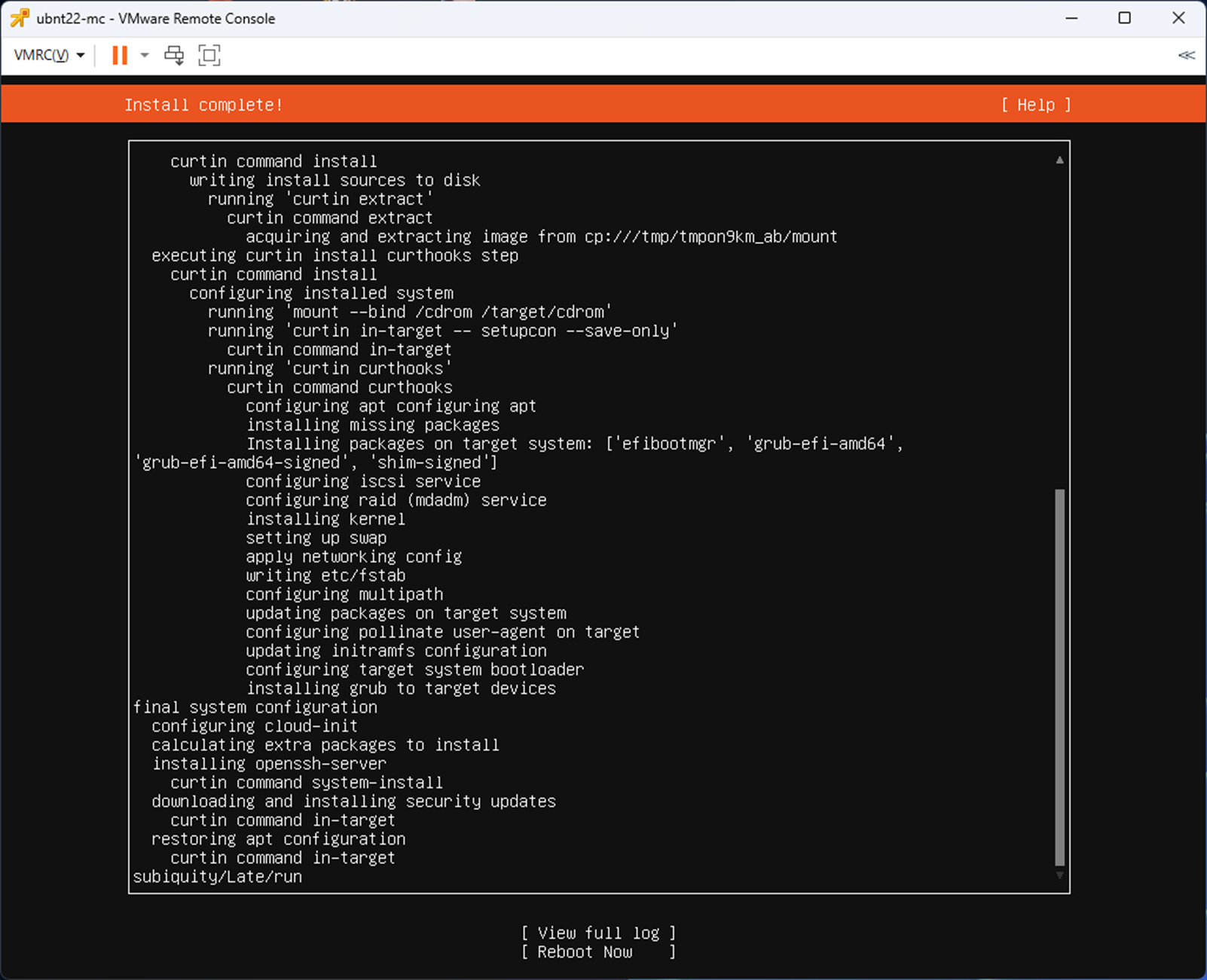Click 'downloading and installing security updates' line
Image resolution: width=1207 pixels, height=980 pixels.
pyautogui.click(x=354, y=801)
